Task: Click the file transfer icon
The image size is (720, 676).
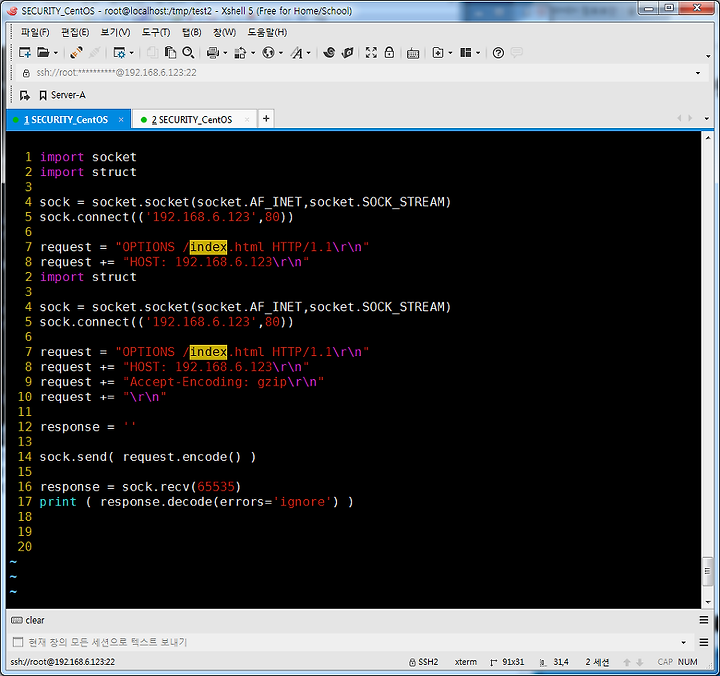Action: pos(240,53)
